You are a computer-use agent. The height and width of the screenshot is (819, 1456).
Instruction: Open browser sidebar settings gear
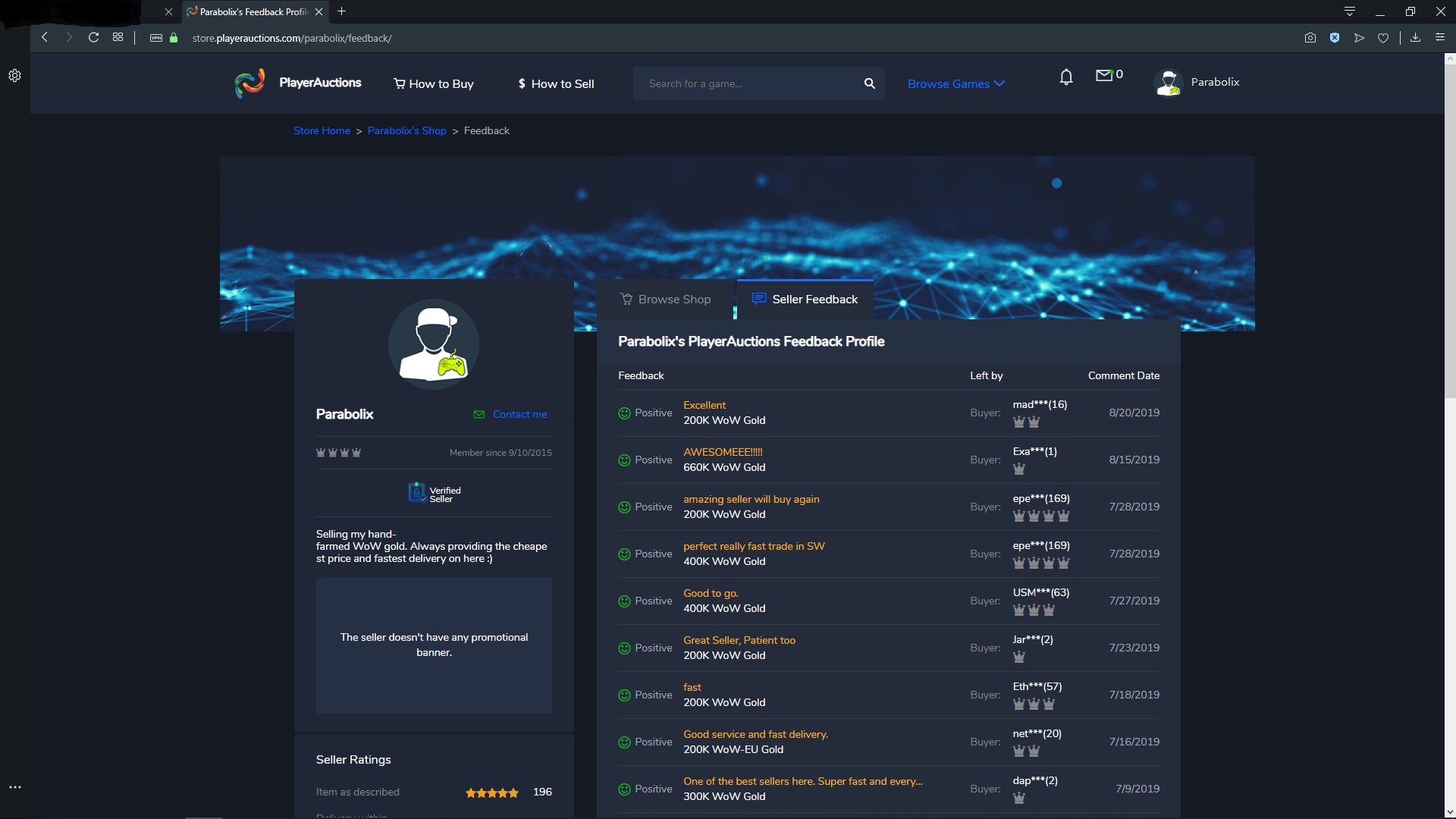[x=14, y=76]
